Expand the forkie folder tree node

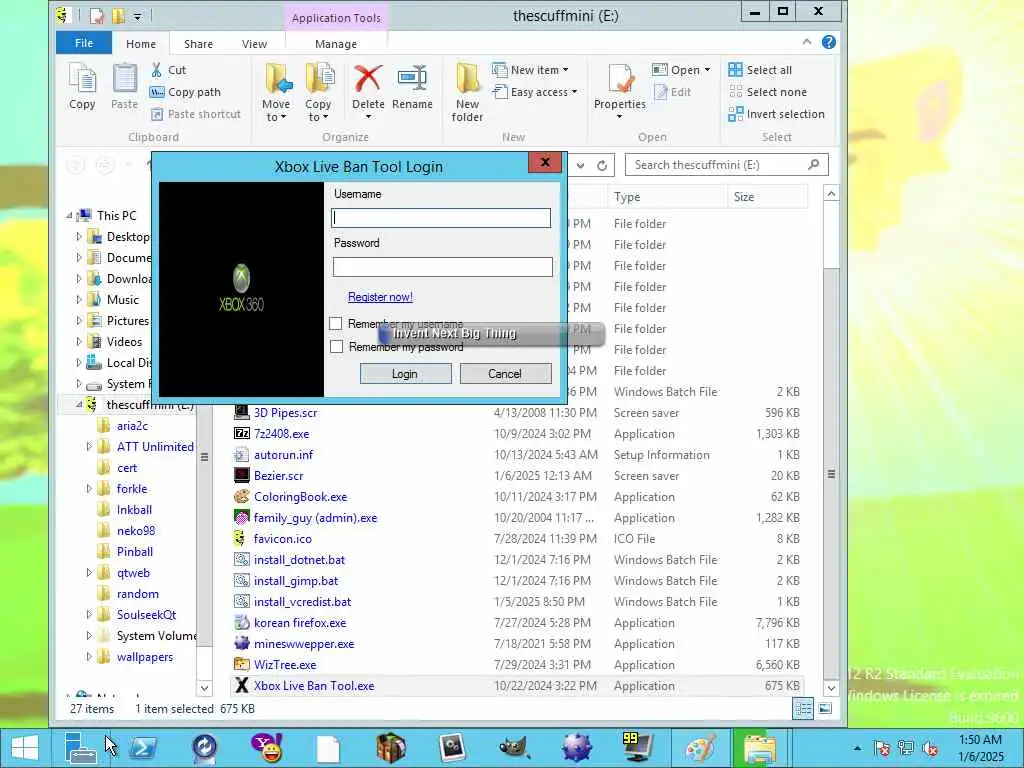[89, 488]
